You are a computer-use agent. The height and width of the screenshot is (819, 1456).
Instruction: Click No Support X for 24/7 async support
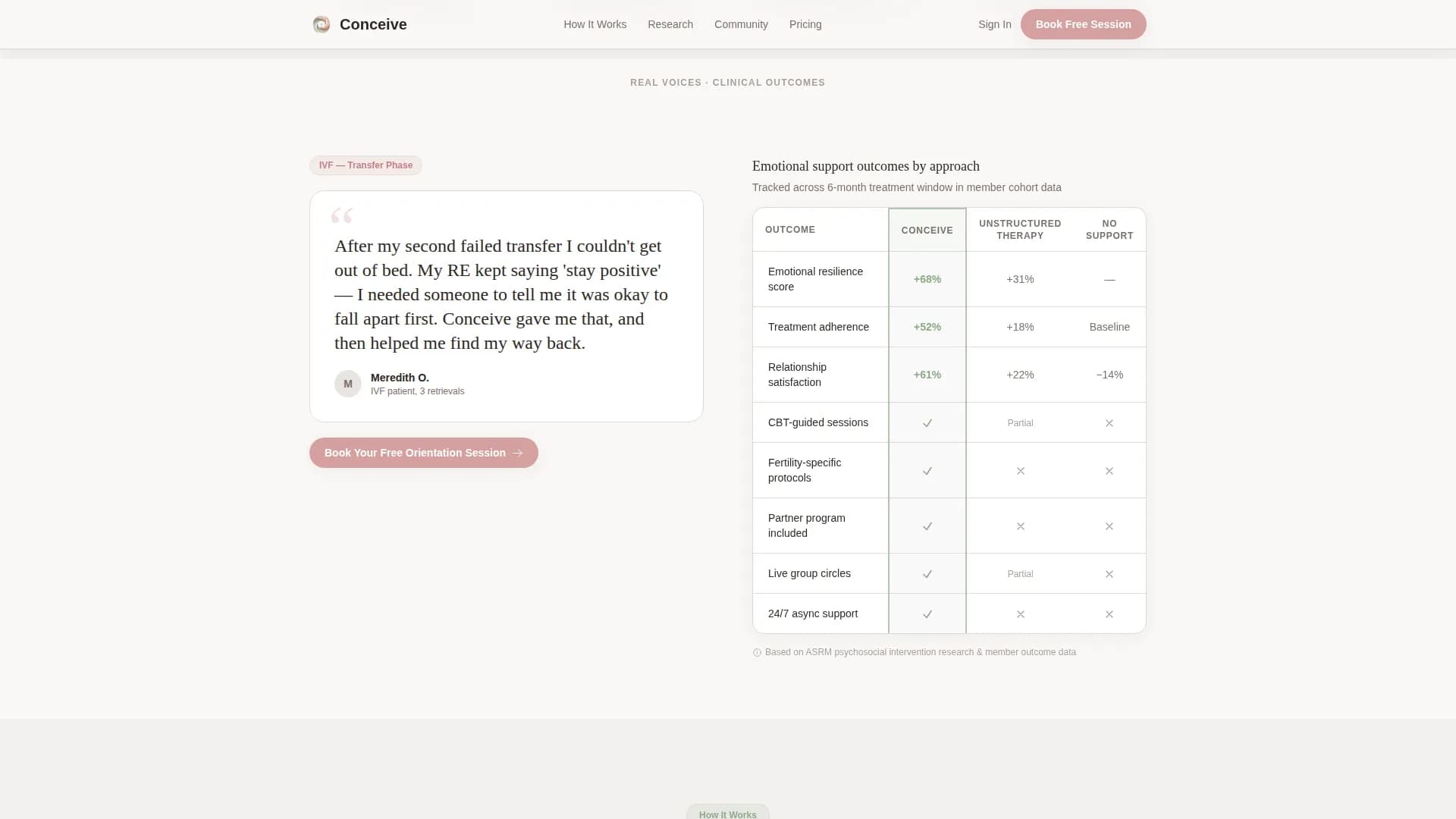pyautogui.click(x=1109, y=614)
